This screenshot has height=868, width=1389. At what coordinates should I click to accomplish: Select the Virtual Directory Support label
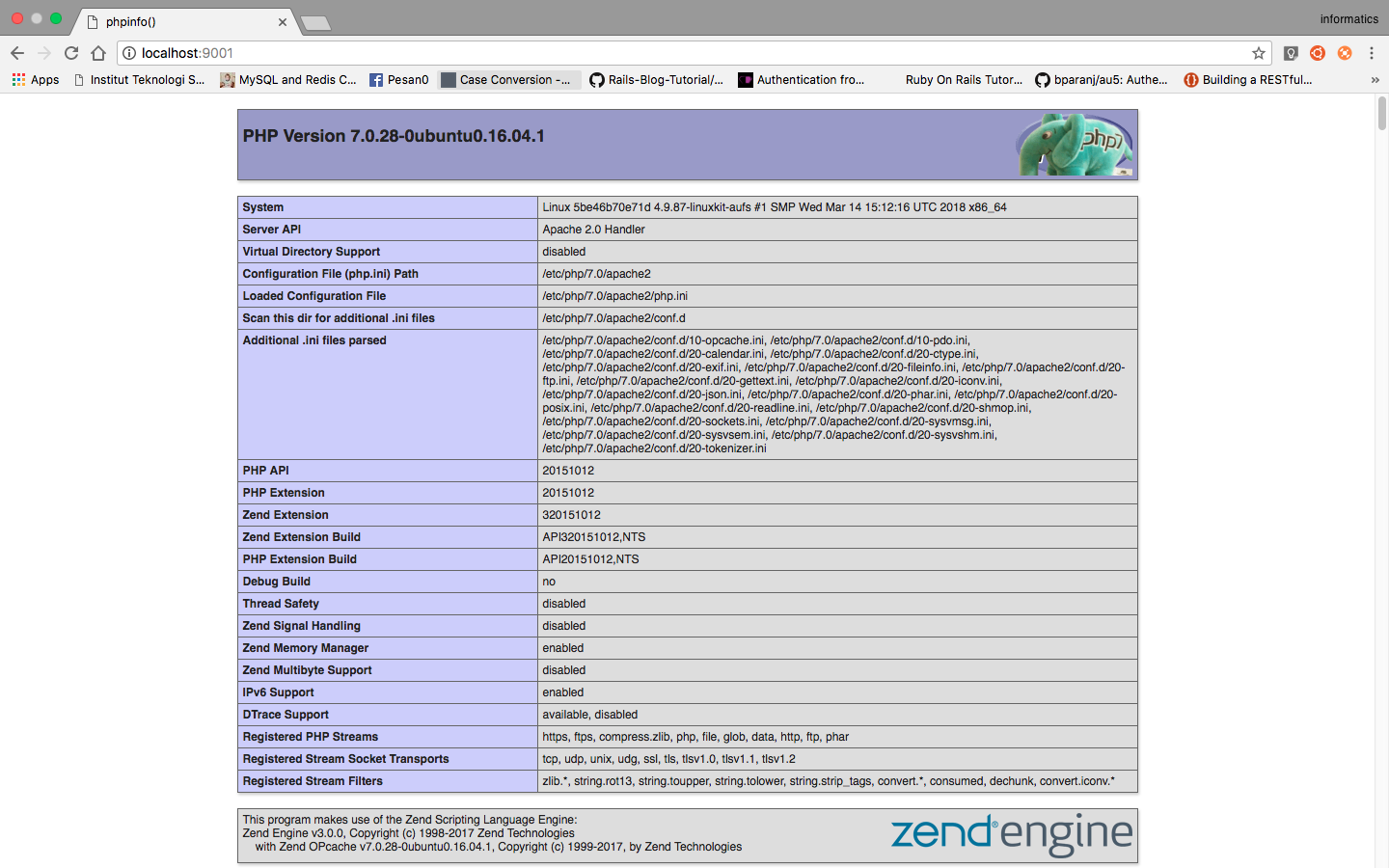pos(312,252)
